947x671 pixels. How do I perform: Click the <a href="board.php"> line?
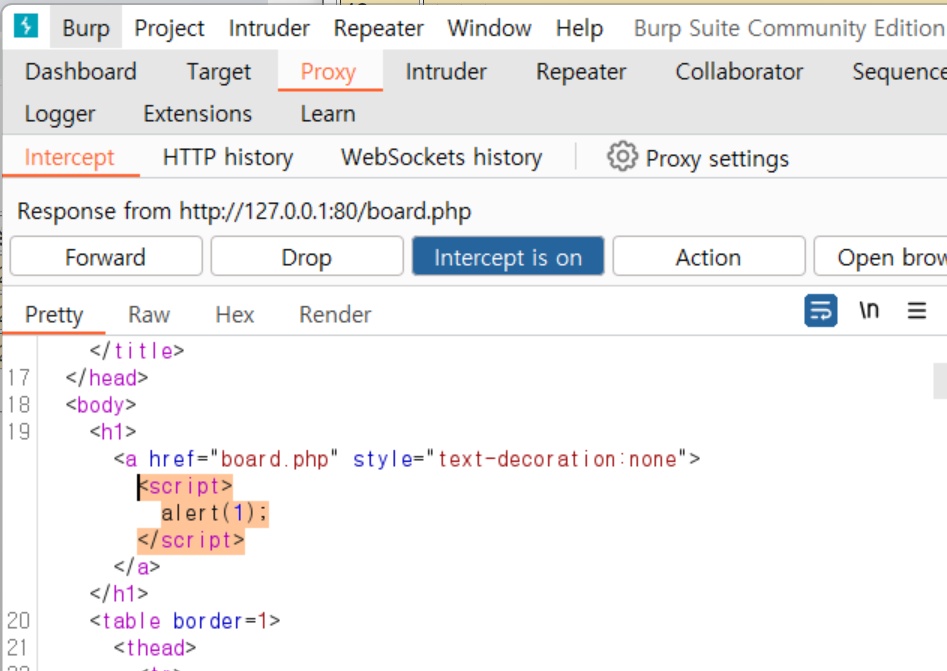point(407,459)
